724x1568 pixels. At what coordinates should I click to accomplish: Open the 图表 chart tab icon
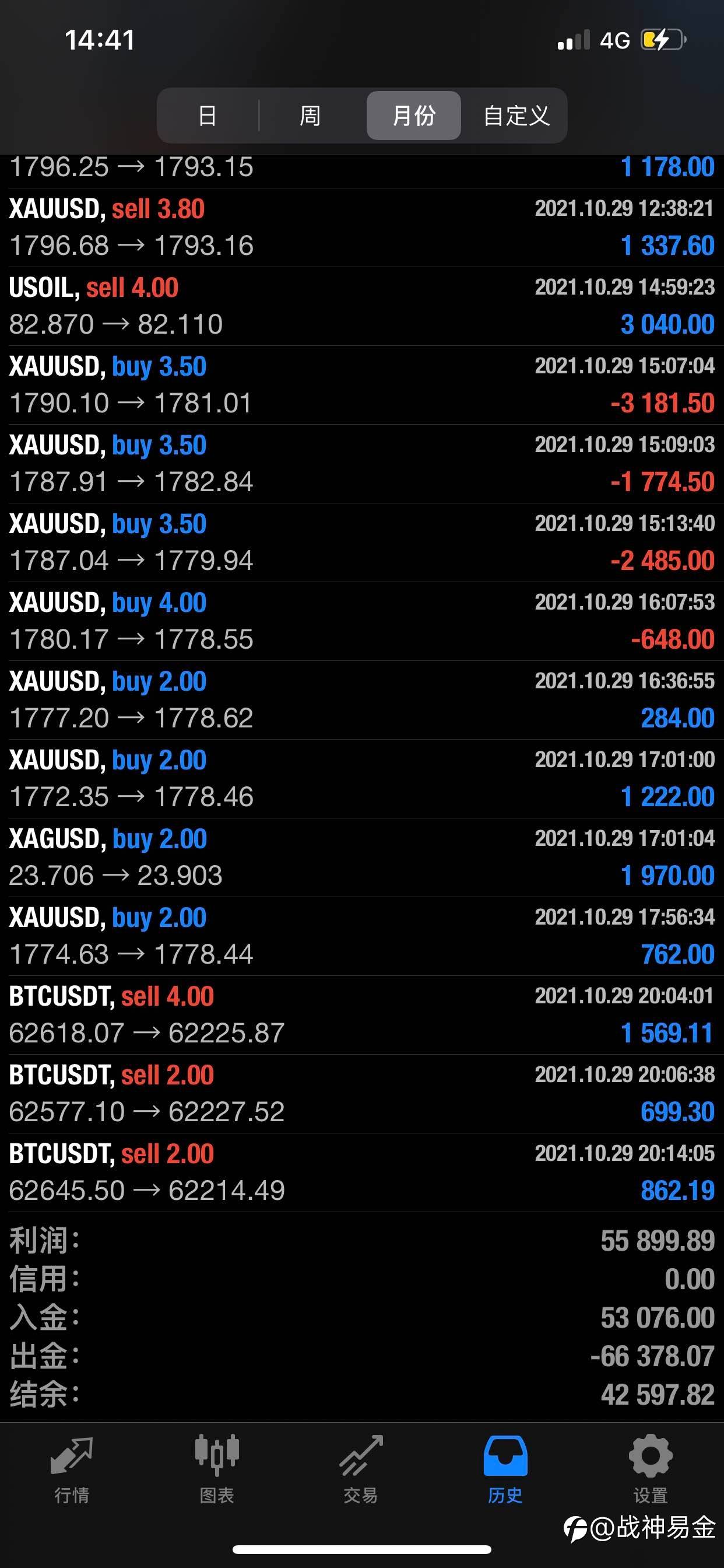[217, 1456]
